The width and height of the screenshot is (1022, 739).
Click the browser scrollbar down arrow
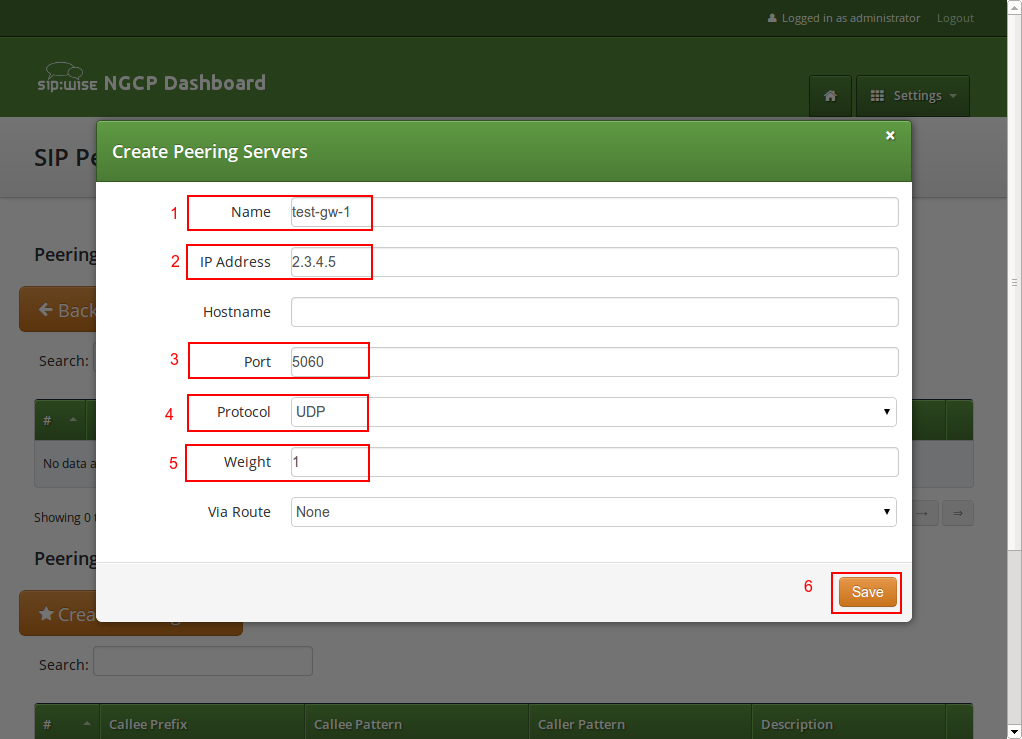pyautogui.click(x=1015, y=732)
